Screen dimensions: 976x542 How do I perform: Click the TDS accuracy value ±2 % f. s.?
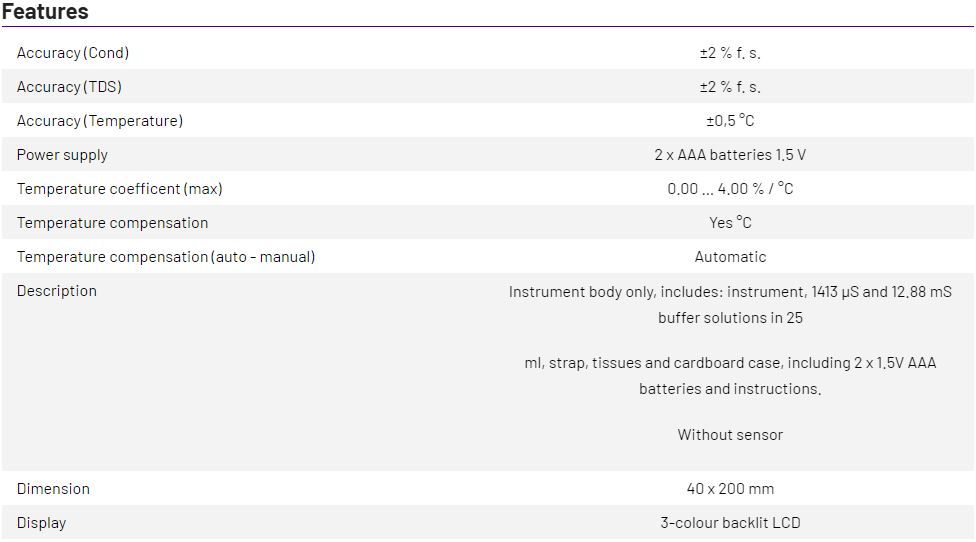(x=730, y=87)
